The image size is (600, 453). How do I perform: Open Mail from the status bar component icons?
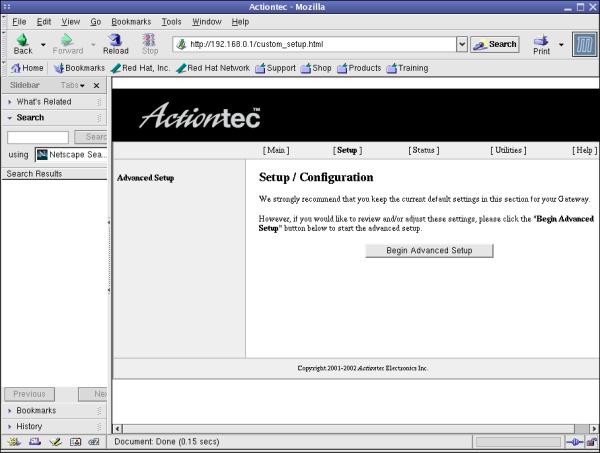35,442
